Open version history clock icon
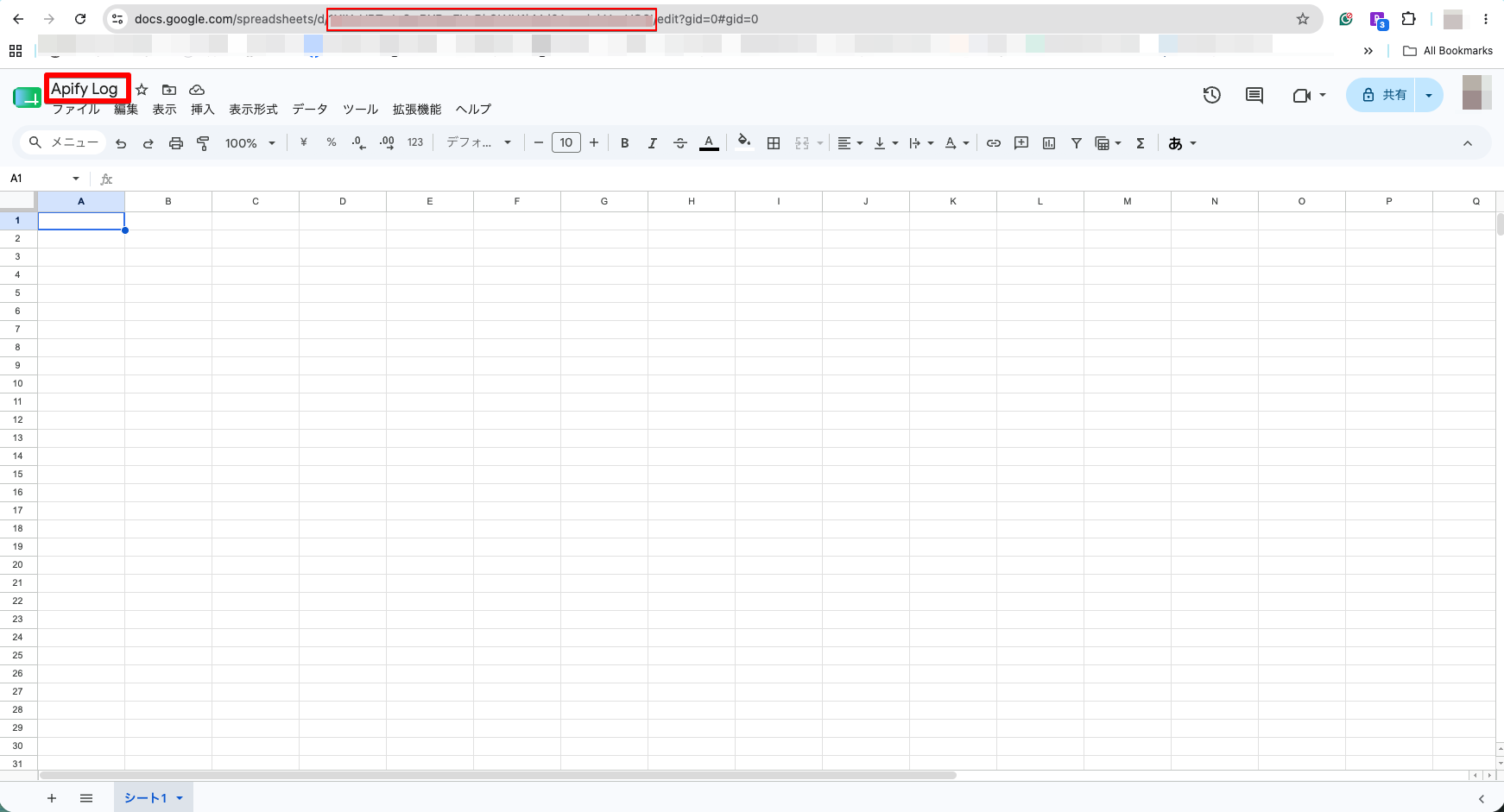The image size is (1504, 812). pos(1212,95)
